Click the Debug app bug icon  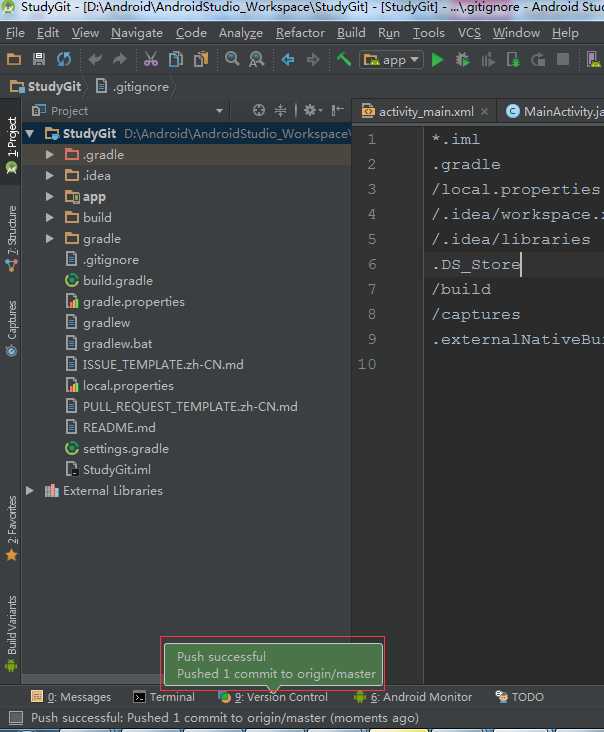(463, 60)
